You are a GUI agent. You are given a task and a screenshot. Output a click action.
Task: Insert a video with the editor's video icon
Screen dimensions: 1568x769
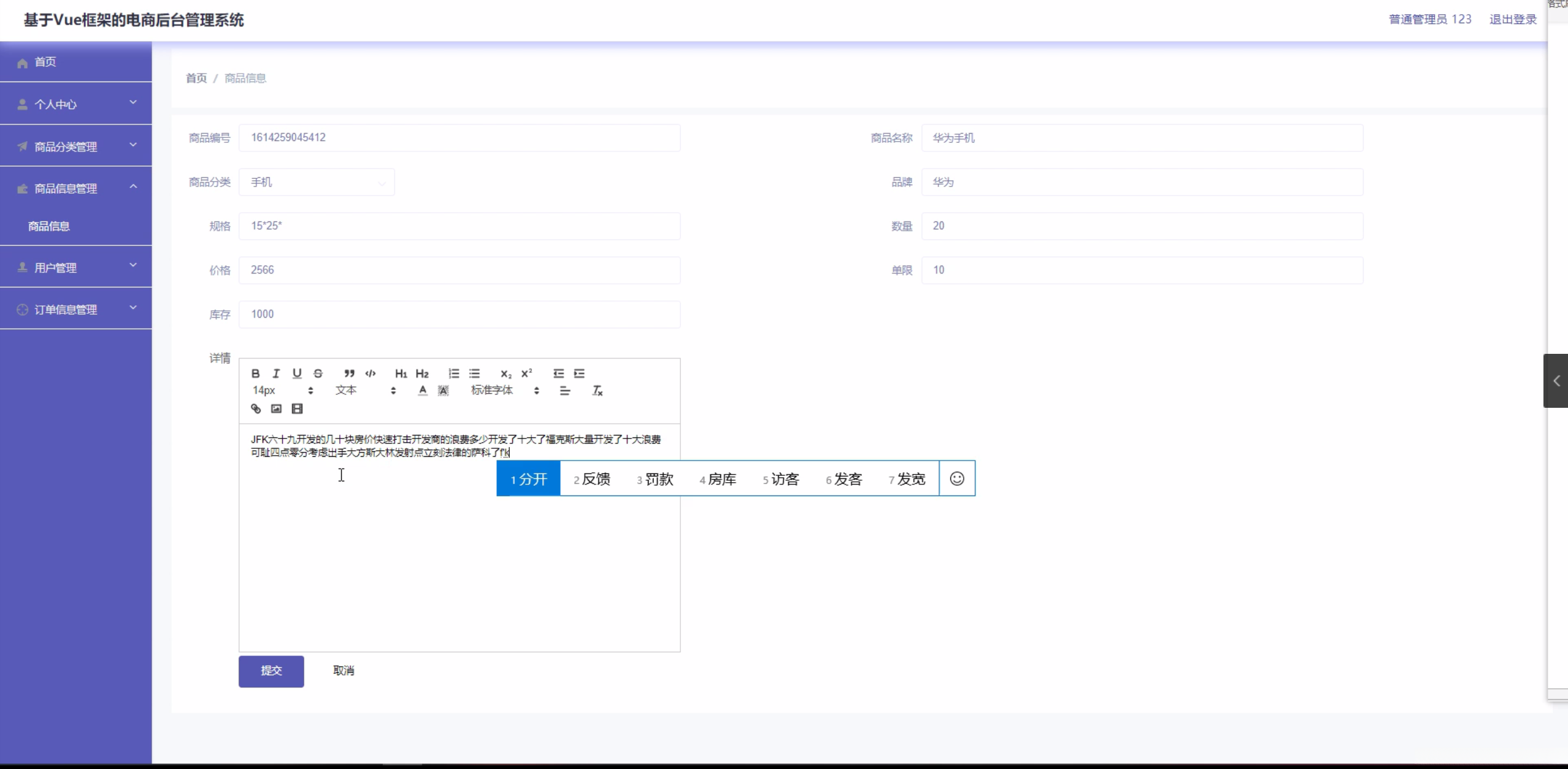click(297, 408)
